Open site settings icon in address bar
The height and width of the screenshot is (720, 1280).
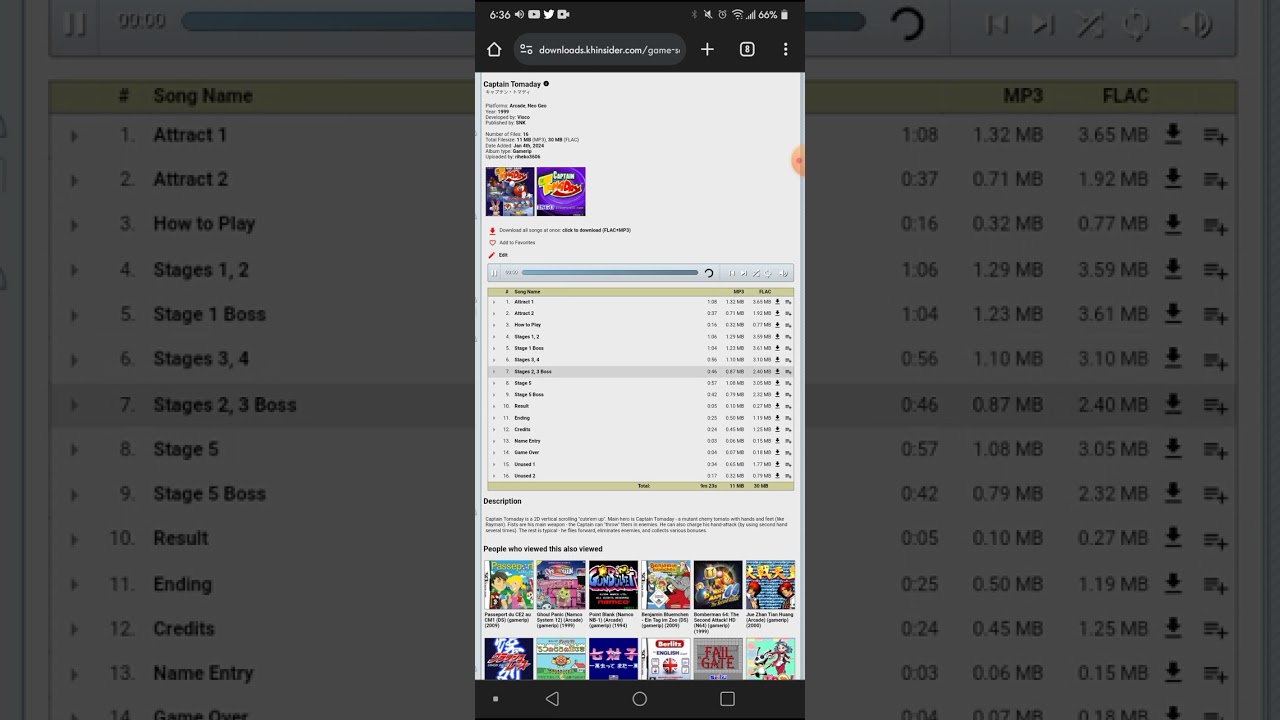click(x=526, y=49)
